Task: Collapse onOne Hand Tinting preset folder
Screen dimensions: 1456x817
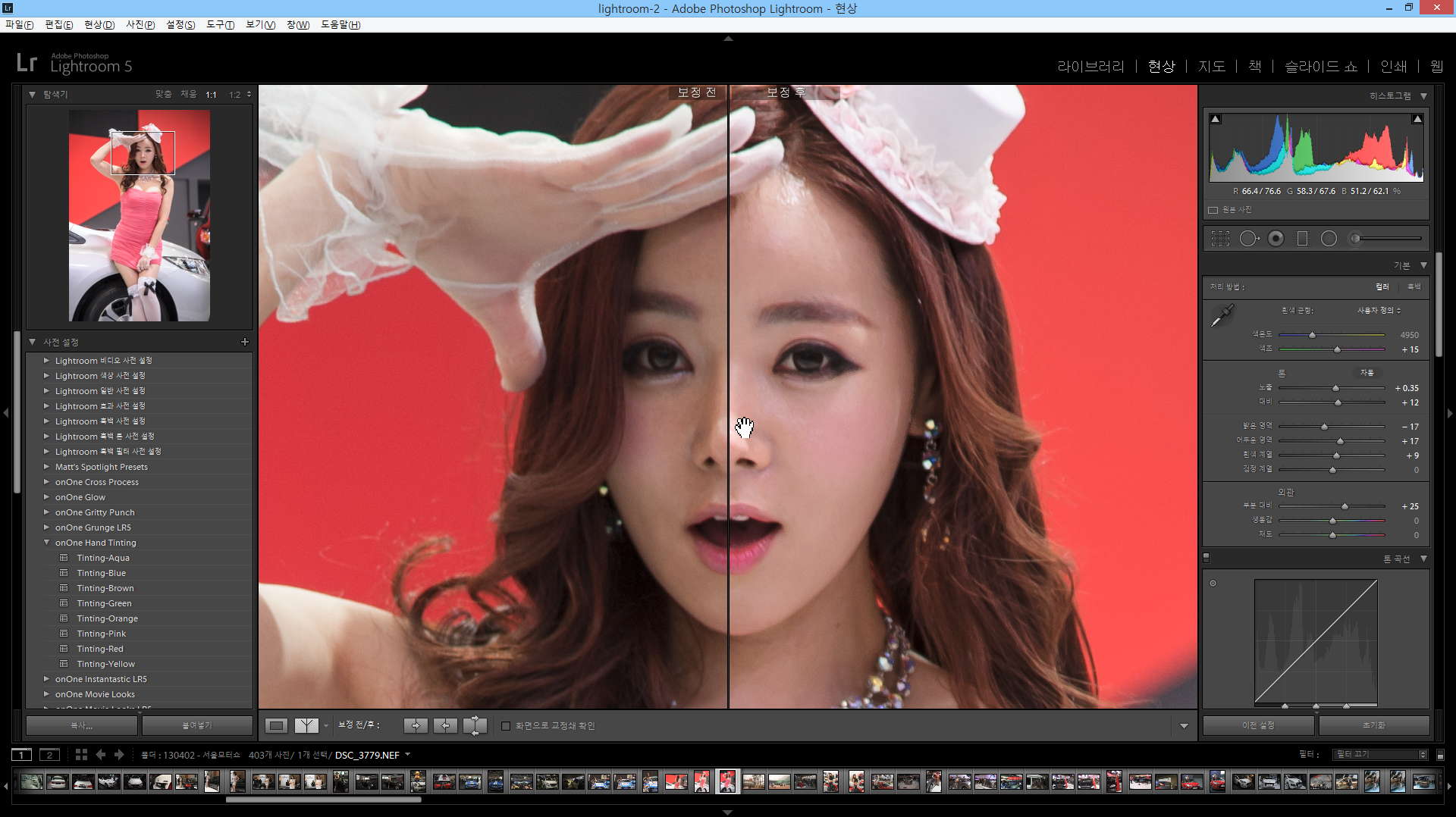Action: click(x=46, y=543)
